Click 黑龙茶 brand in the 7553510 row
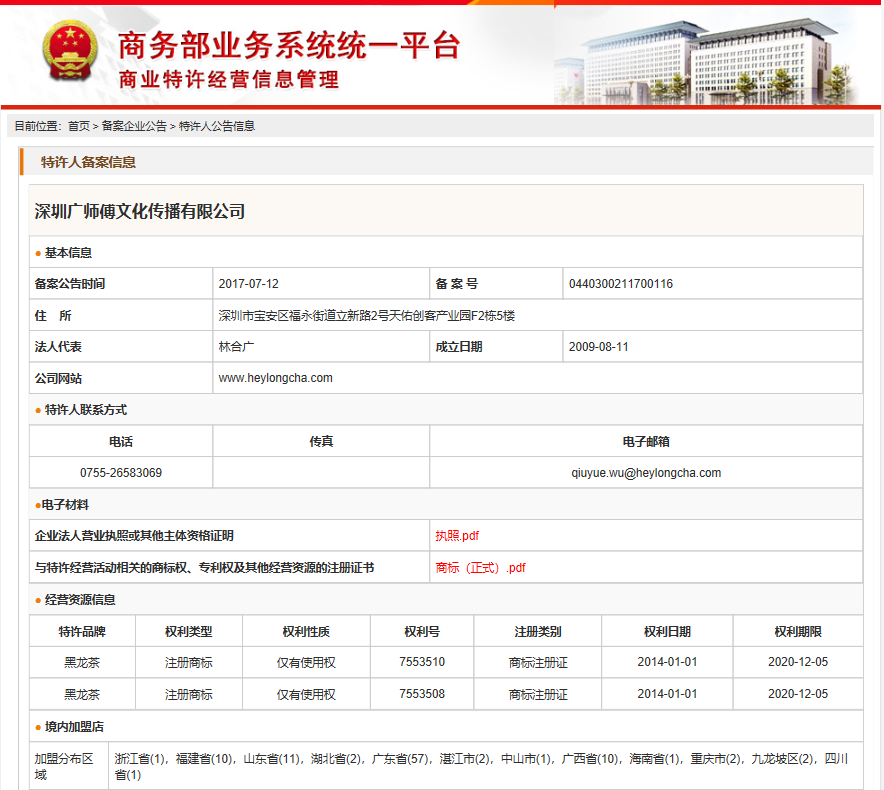Image resolution: width=884 pixels, height=790 pixels. [x=82, y=663]
